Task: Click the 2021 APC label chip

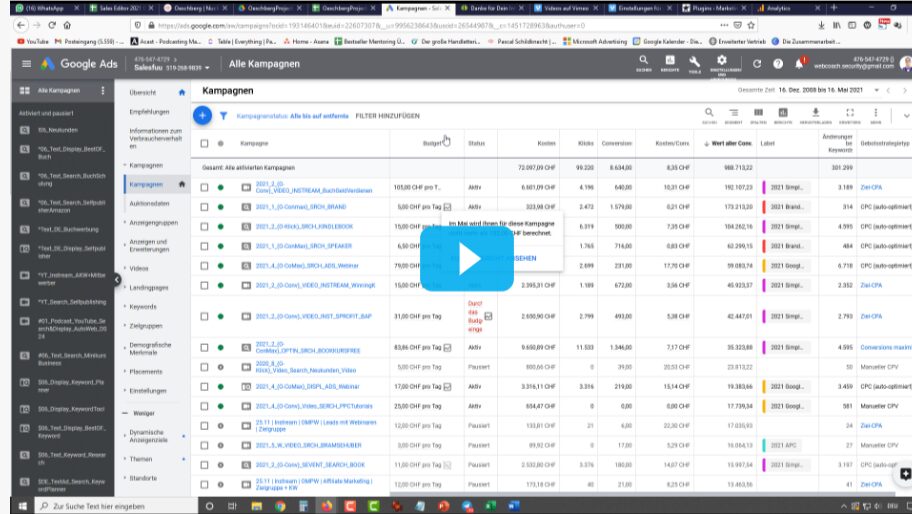Action: click(x=783, y=445)
